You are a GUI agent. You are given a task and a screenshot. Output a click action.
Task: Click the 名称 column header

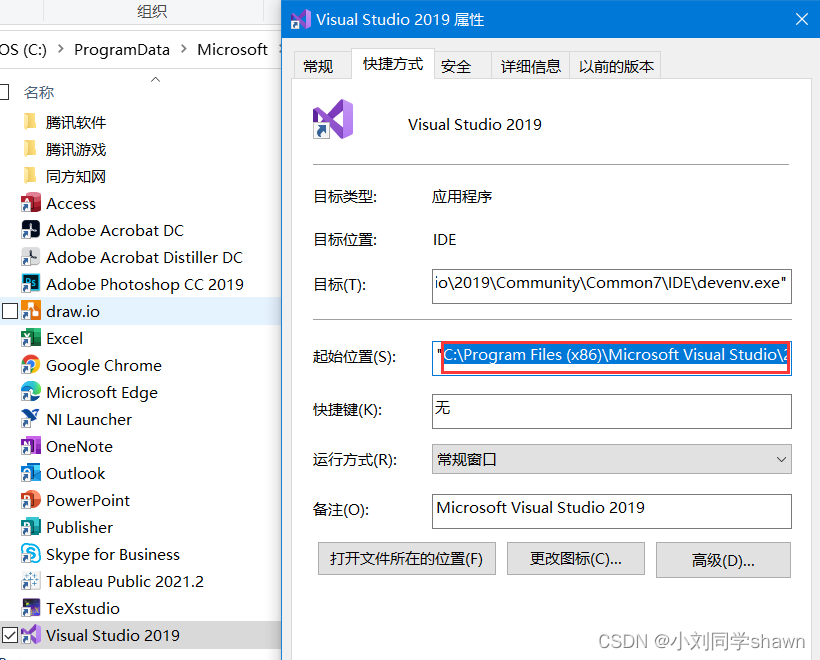click(x=39, y=92)
